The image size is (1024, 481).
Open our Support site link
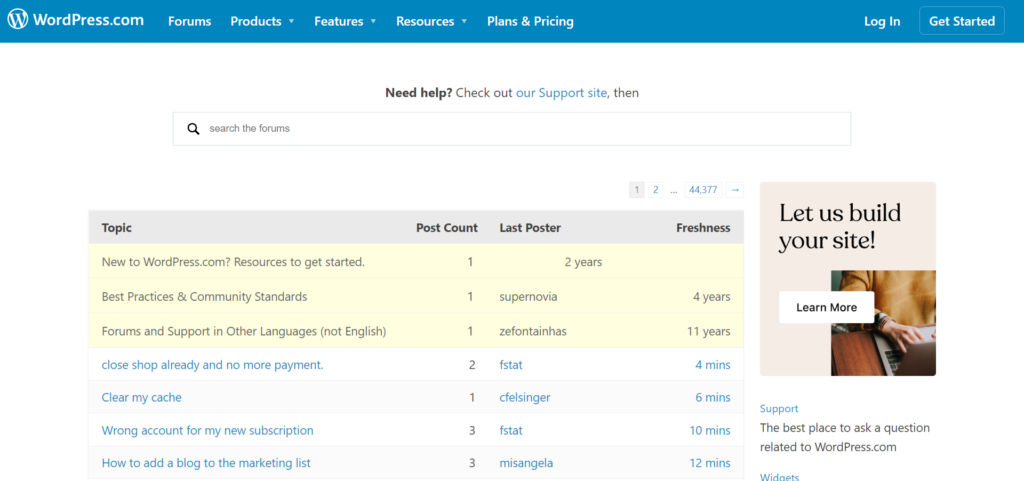pyautogui.click(x=561, y=93)
